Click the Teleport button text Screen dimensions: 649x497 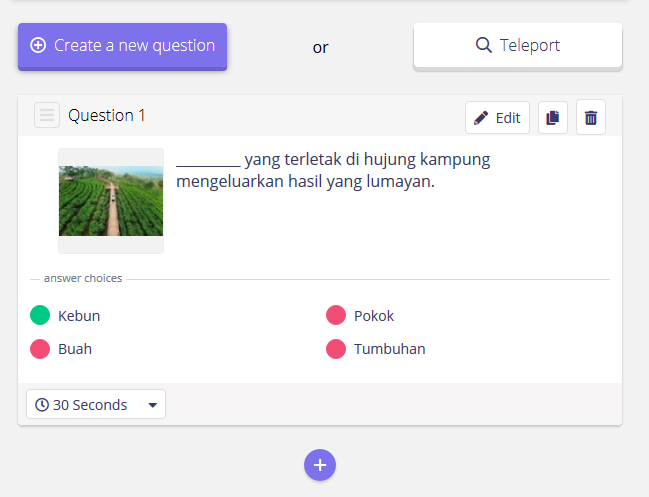530,45
